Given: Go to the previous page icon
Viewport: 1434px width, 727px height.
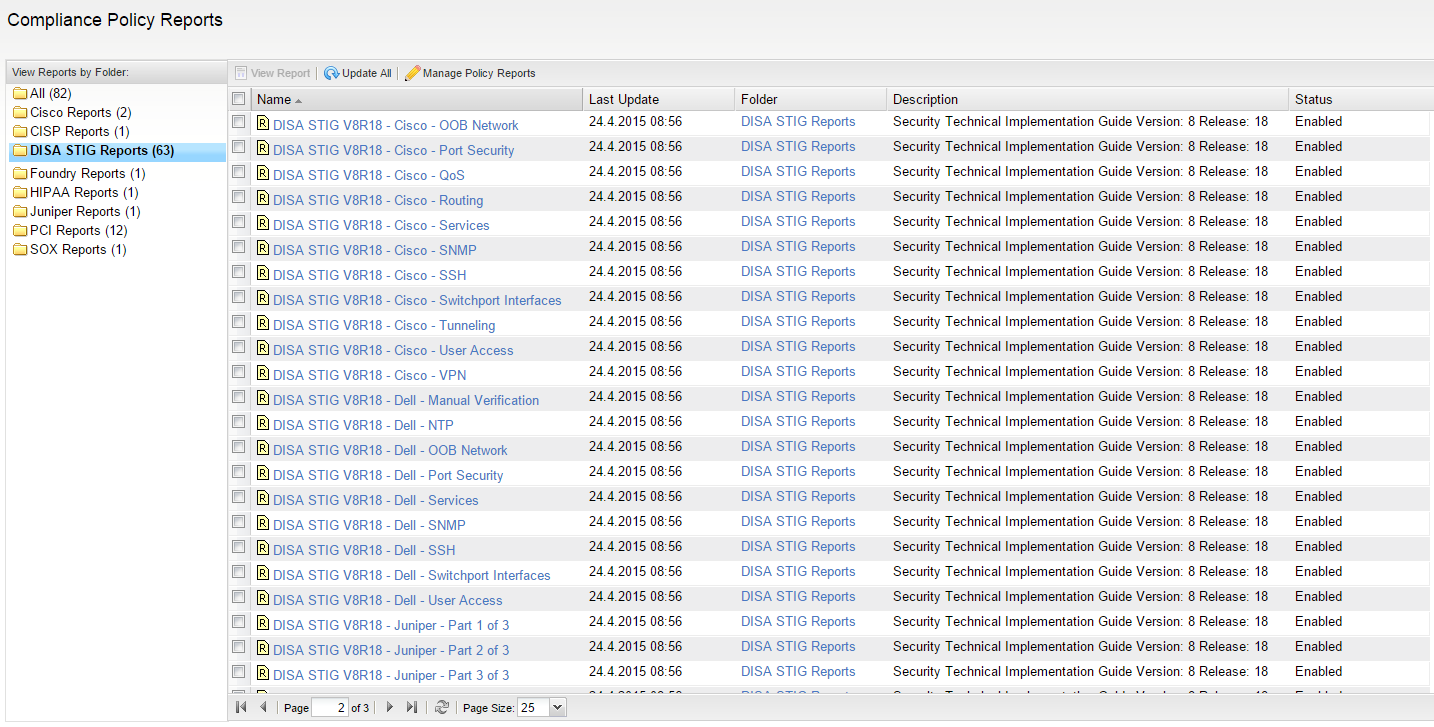Looking at the screenshot, I should 264,707.
